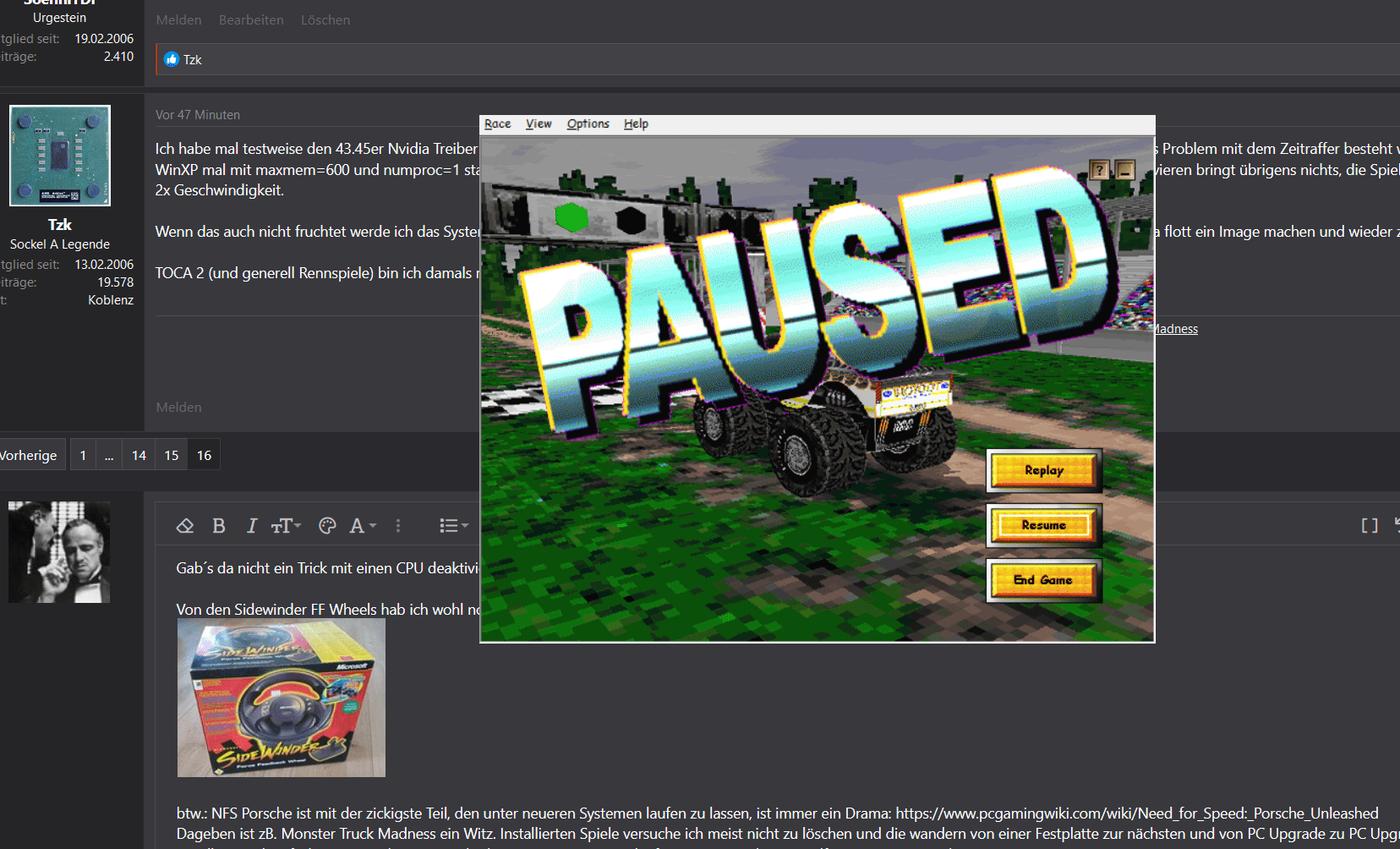1400x849 pixels.
Task: Open the font family dropdown
Action: 363,526
